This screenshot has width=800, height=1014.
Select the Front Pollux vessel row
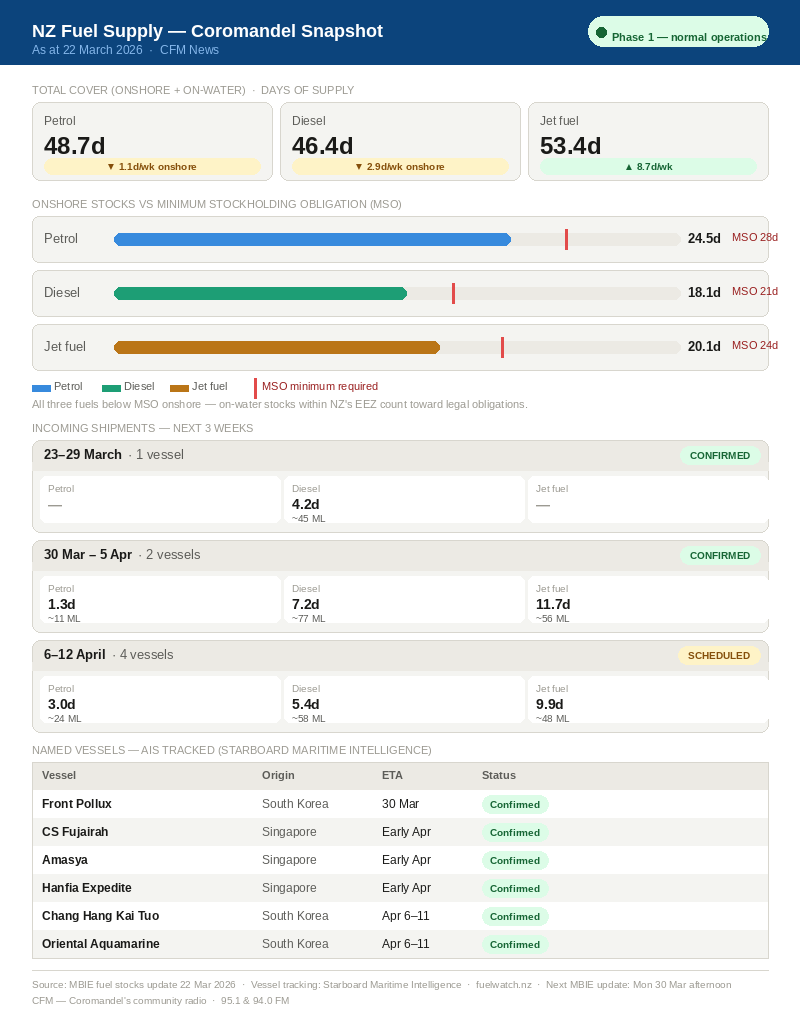coord(400,804)
